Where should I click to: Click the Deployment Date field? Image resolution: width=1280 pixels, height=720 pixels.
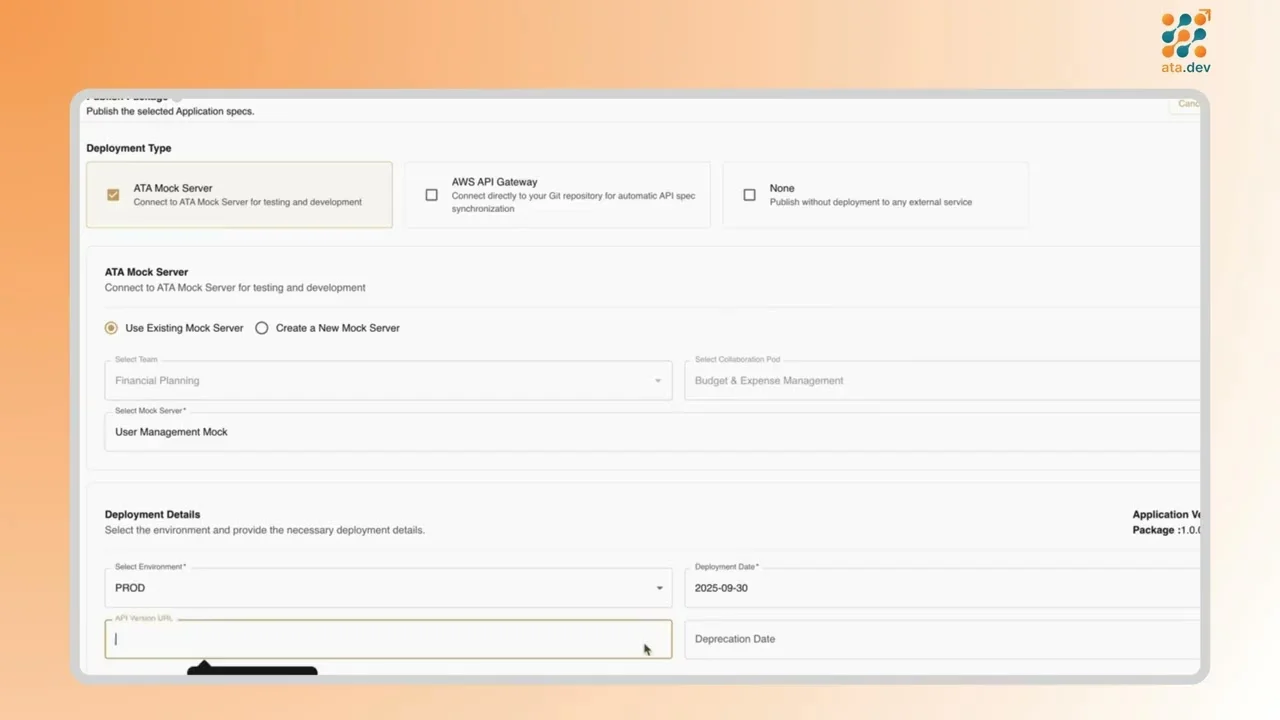pos(800,588)
